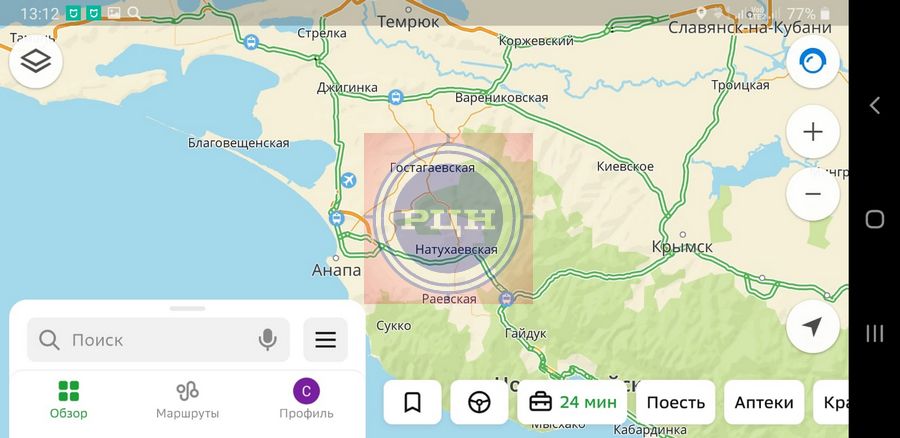Zoom in with the plus button
The height and width of the screenshot is (438, 900).
coord(813,132)
